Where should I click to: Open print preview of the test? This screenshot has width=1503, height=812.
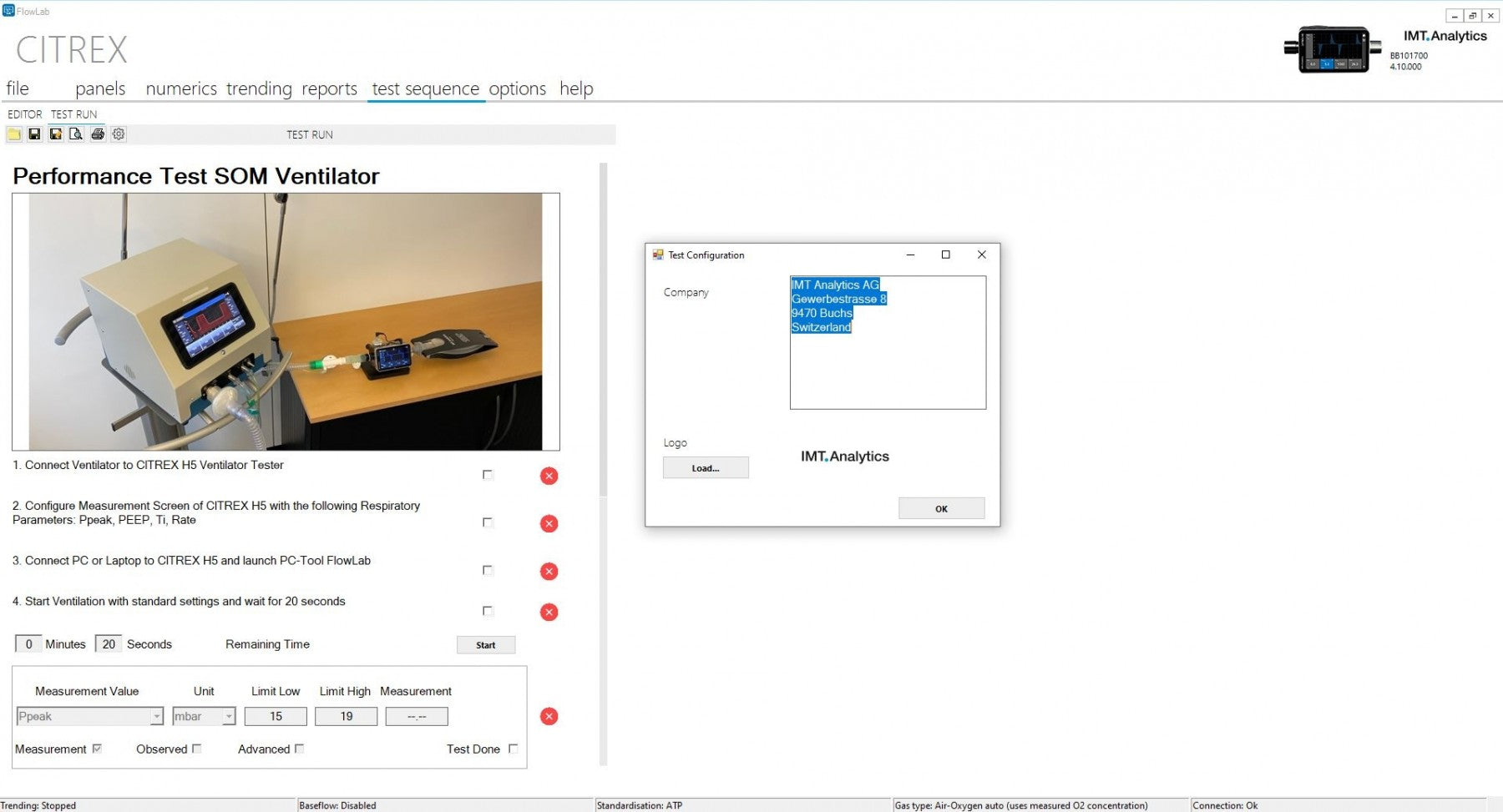pyautogui.click(x=76, y=134)
